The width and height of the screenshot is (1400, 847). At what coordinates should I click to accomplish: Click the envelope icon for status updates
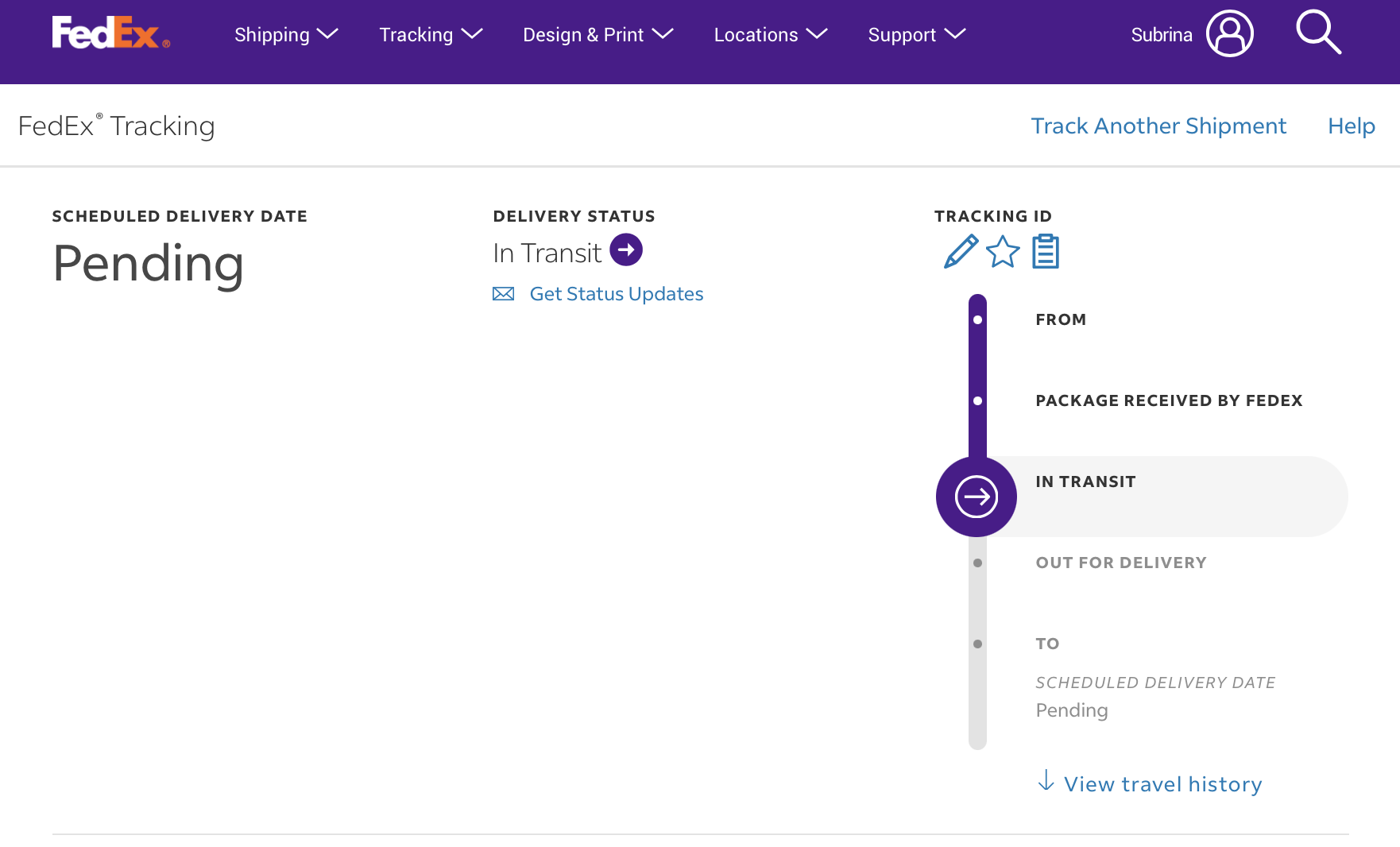coord(504,294)
